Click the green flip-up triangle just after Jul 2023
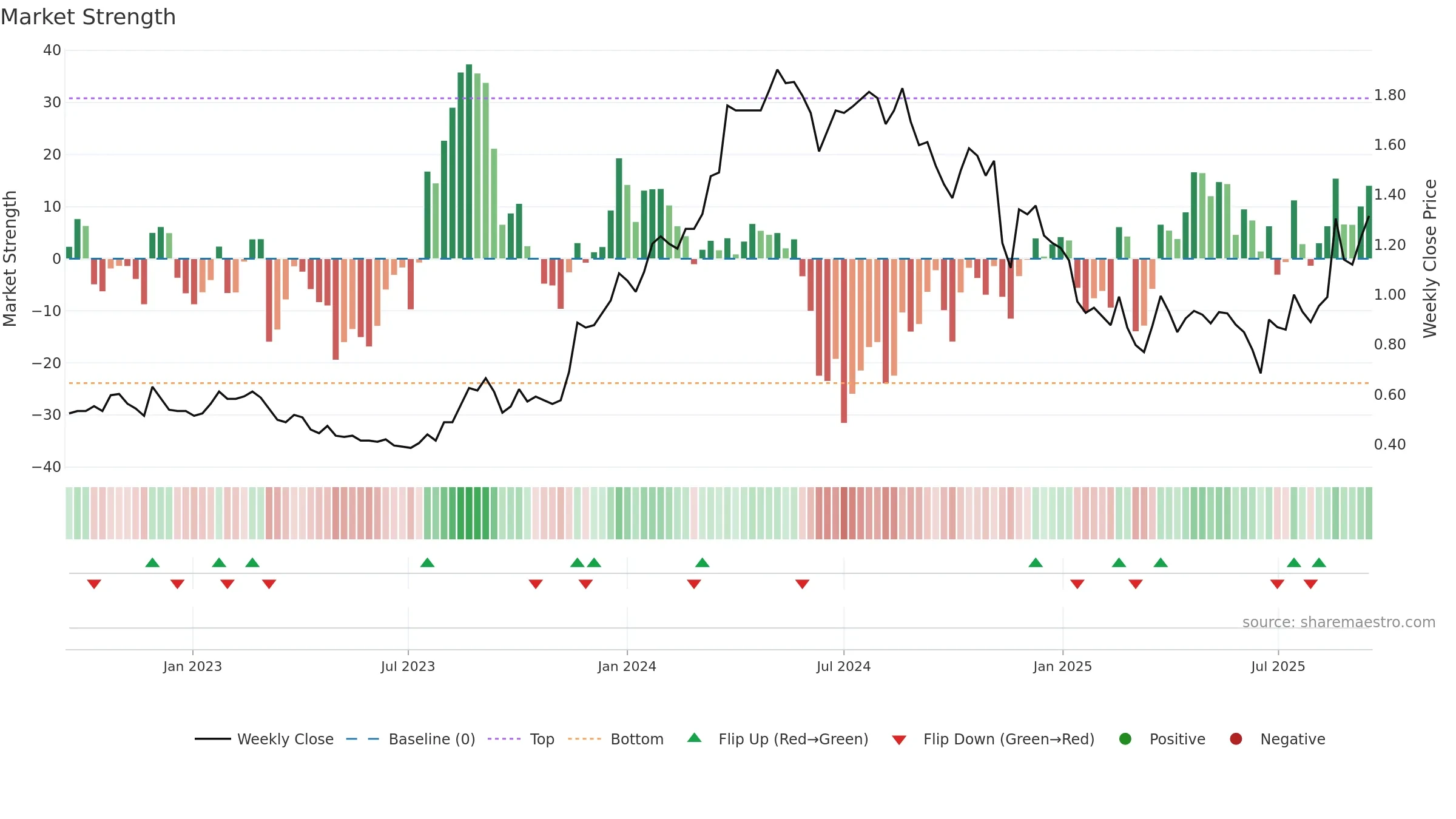The width and height of the screenshot is (1456, 819). pos(427,562)
